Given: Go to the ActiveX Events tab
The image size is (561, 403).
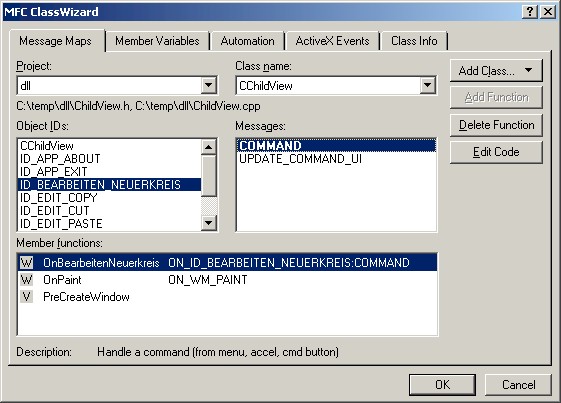Looking at the screenshot, I should click(x=332, y=41).
